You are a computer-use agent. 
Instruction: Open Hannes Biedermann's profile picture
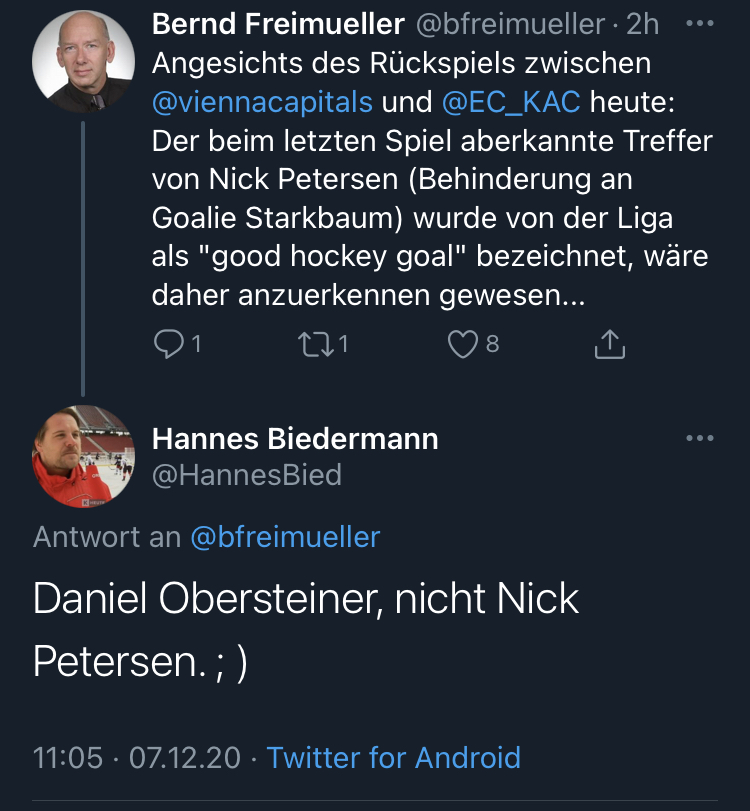pos(83,456)
